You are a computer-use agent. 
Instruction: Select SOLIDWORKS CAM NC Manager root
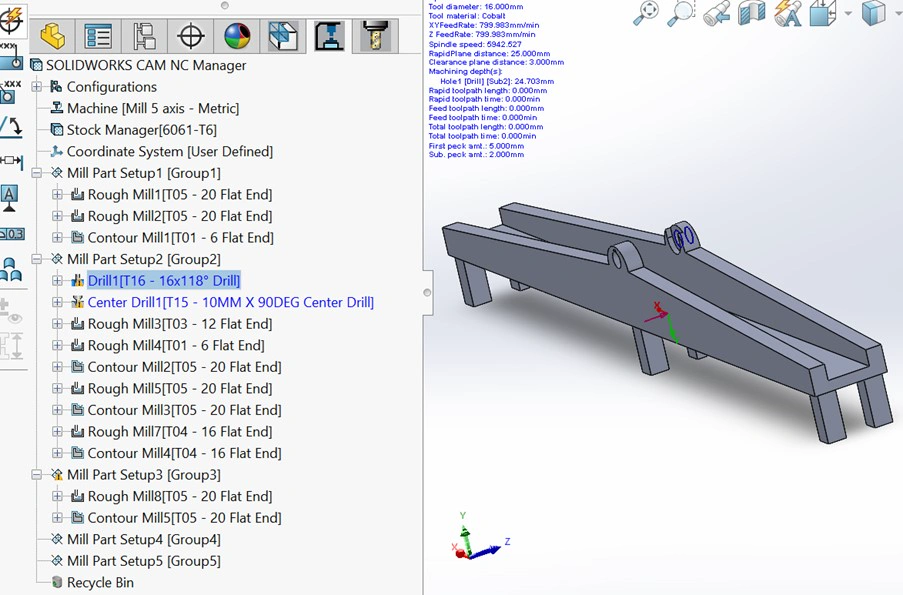tap(146, 65)
